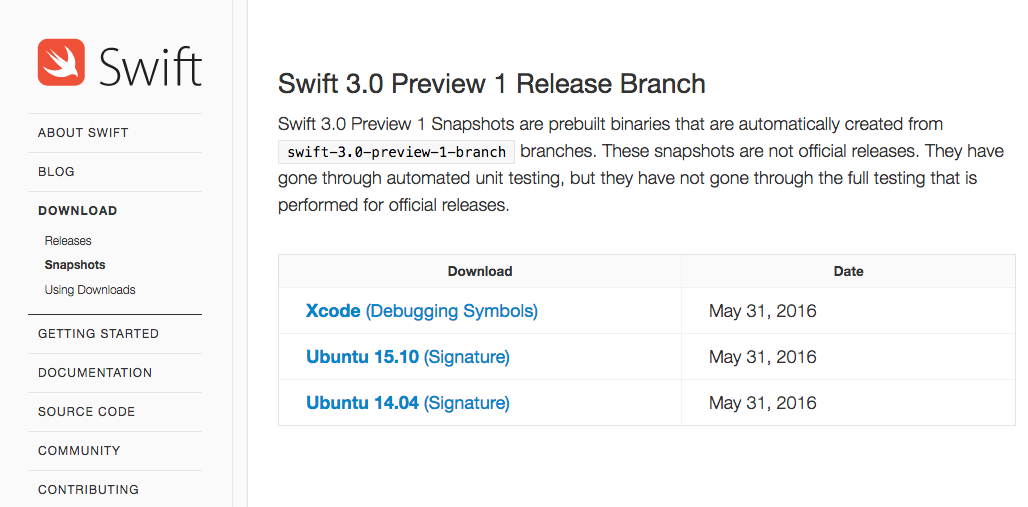The width and height of the screenshot is (1028, 507).
Task: Go to the Source Code page
Action: coord(86,412)
